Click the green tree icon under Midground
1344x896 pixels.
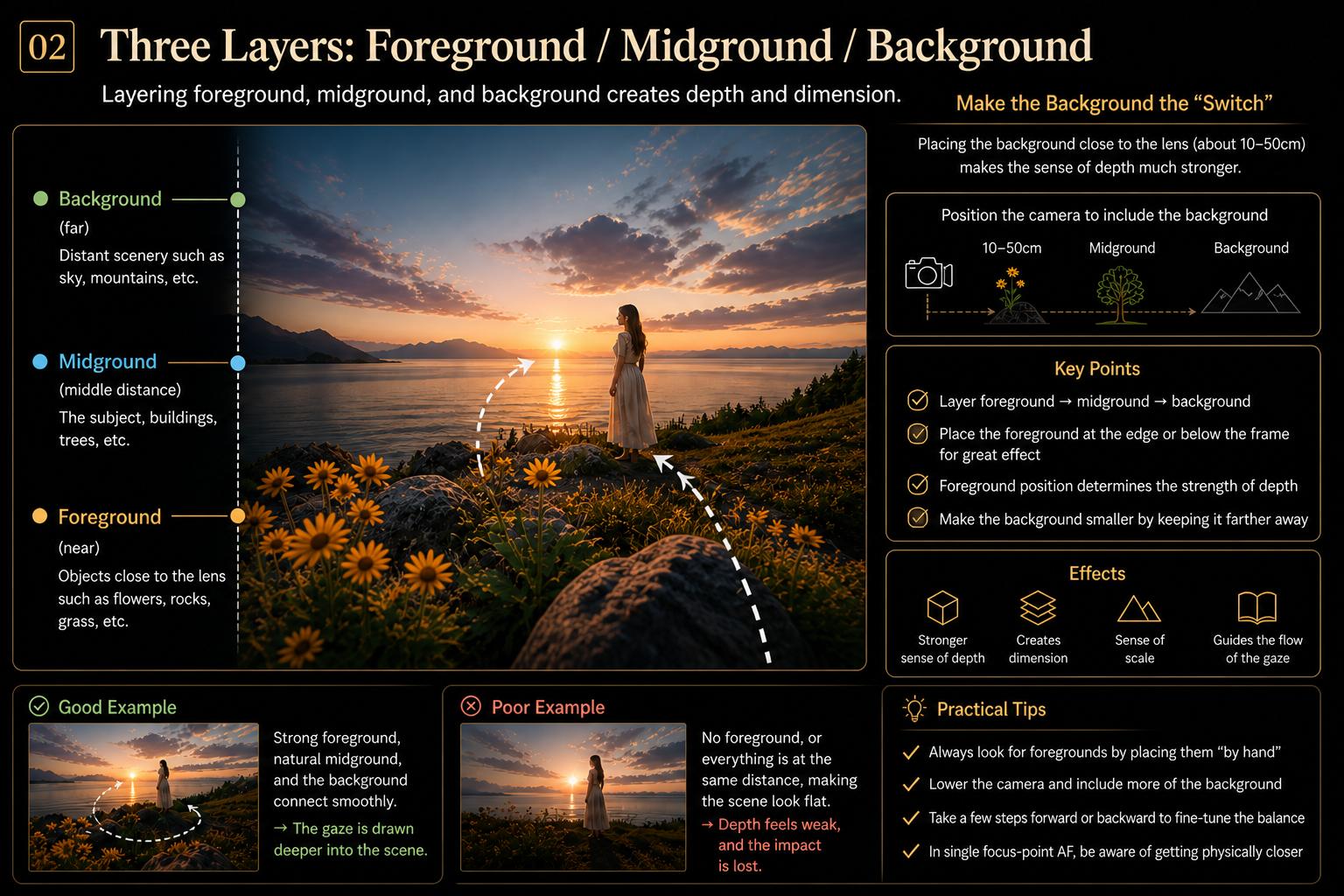point(1121,294)
